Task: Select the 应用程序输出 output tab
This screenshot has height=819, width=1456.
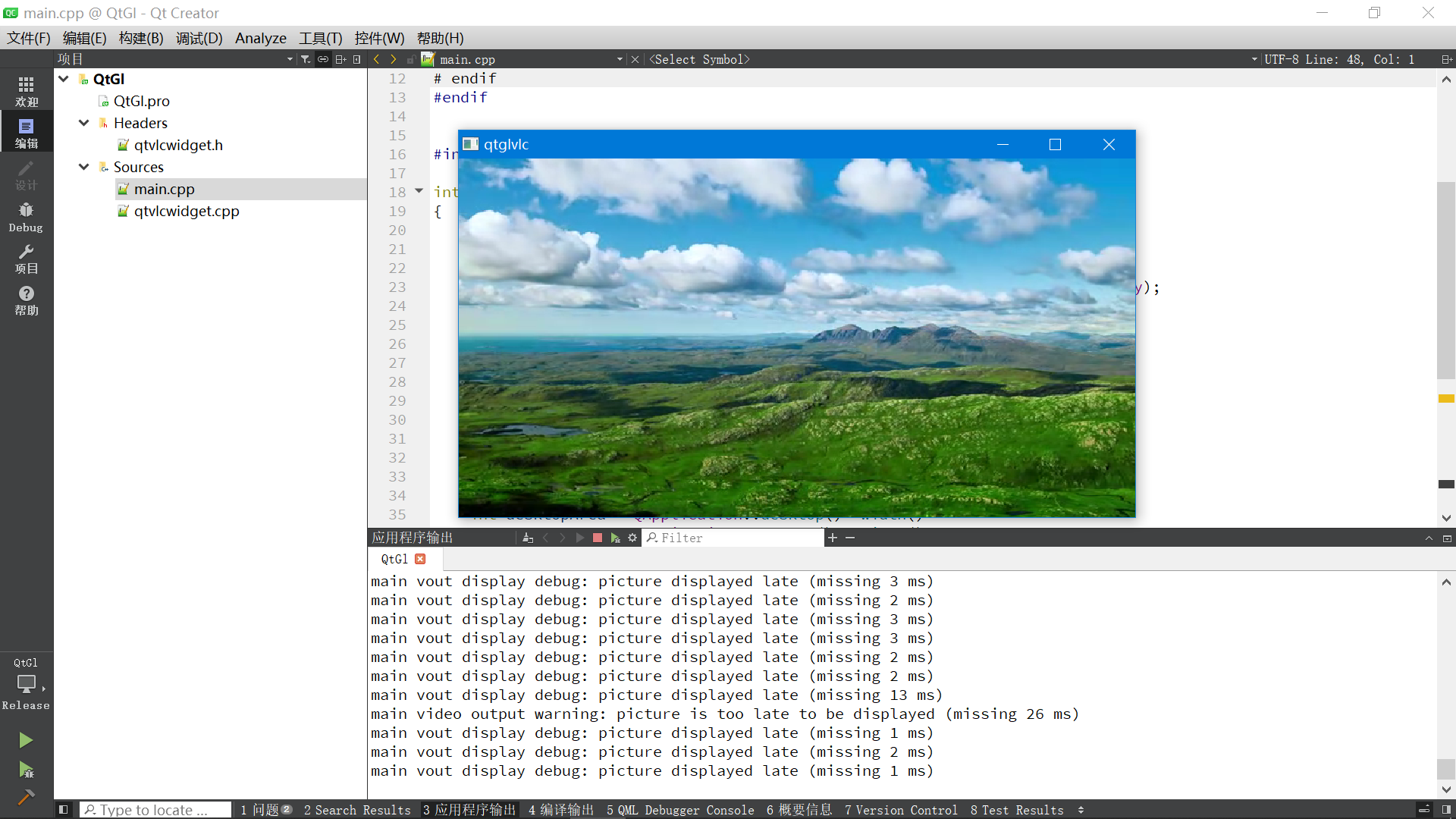Action: coord(412,537)
